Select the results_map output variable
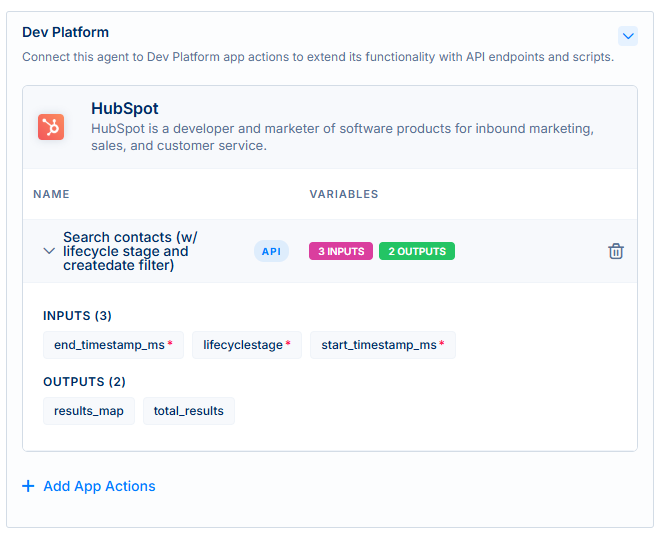 coord(89,411)
